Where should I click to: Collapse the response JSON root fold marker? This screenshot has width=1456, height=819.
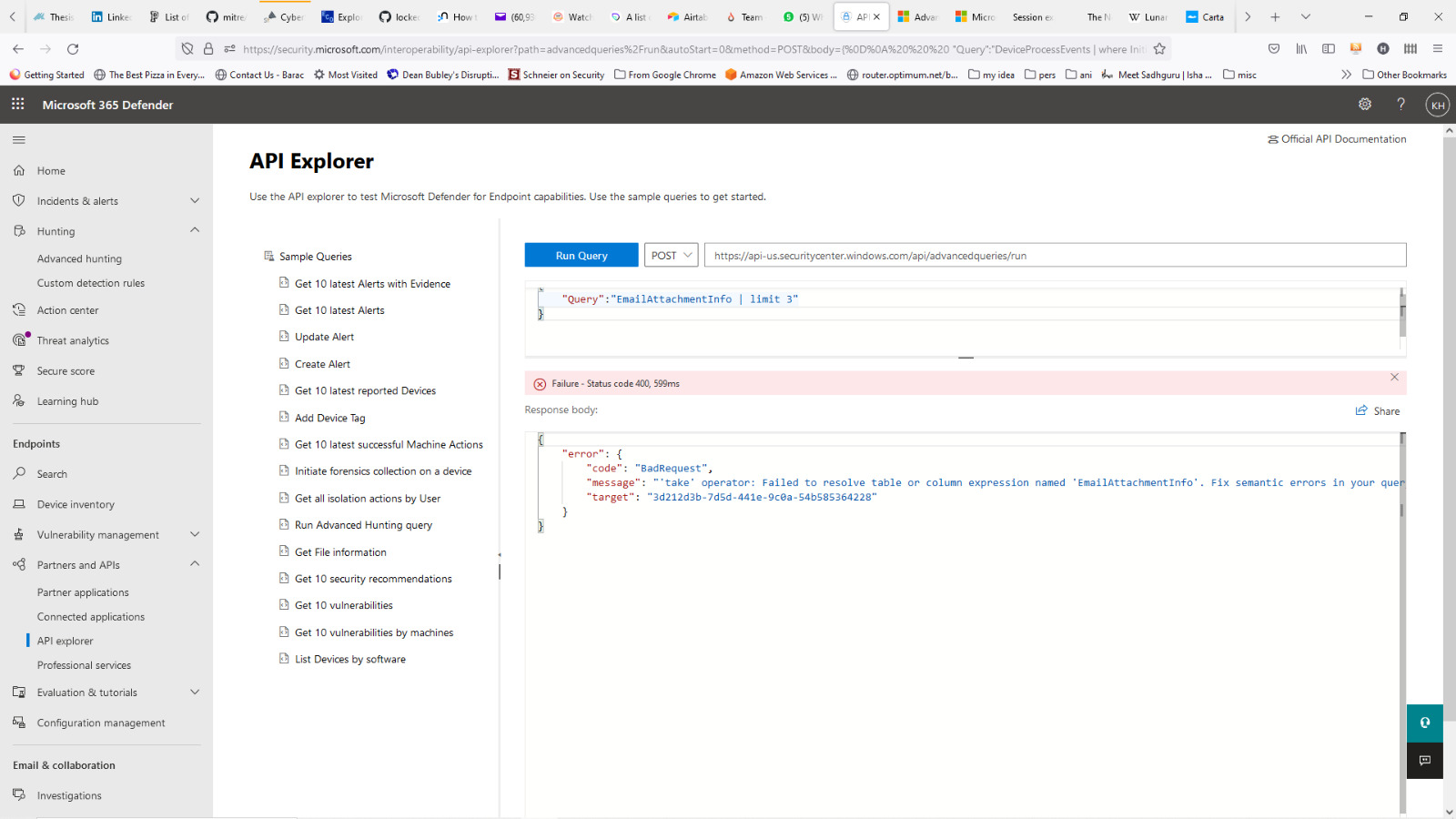coord(541,440)
